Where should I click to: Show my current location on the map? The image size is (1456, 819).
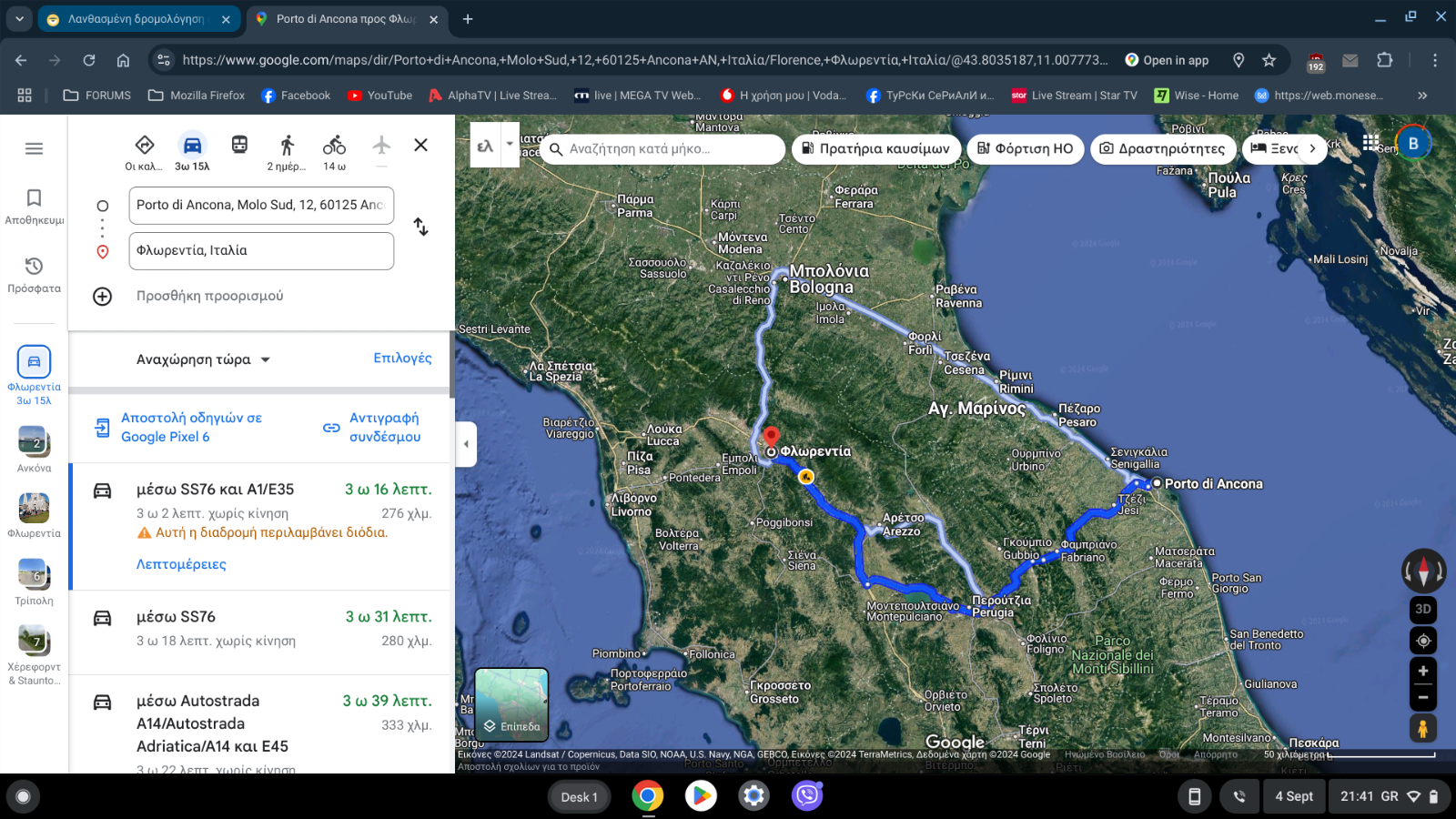pos(1423,641)
